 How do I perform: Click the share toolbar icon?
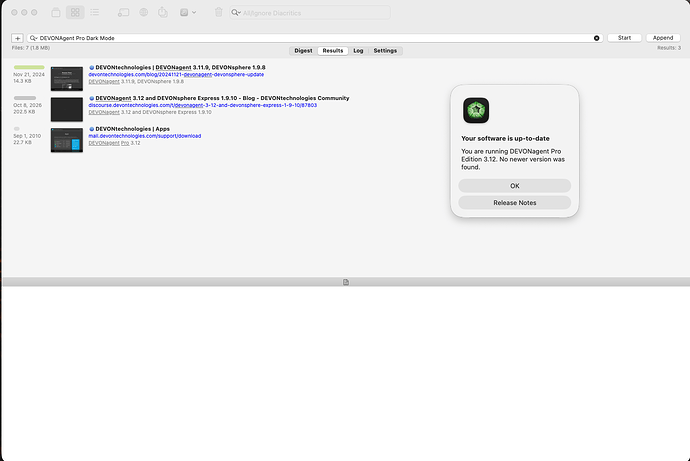(x=163, y=12)
